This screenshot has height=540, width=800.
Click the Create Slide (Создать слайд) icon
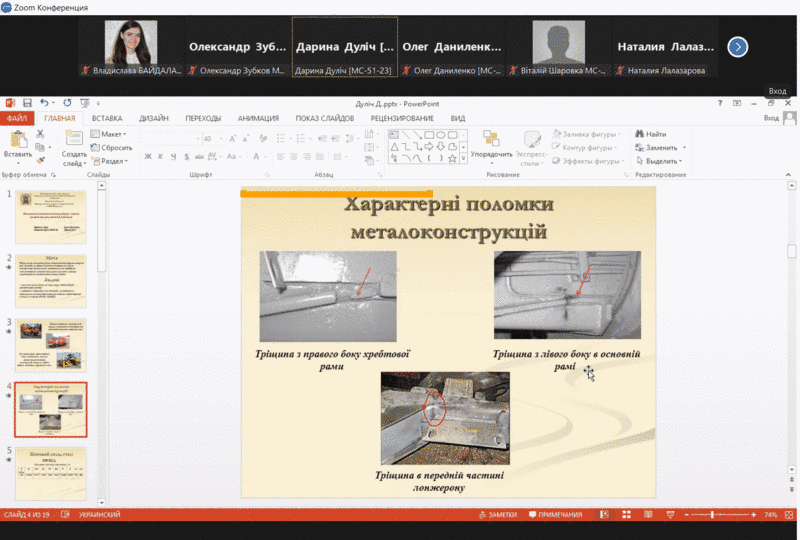click(x=74, y=139)
